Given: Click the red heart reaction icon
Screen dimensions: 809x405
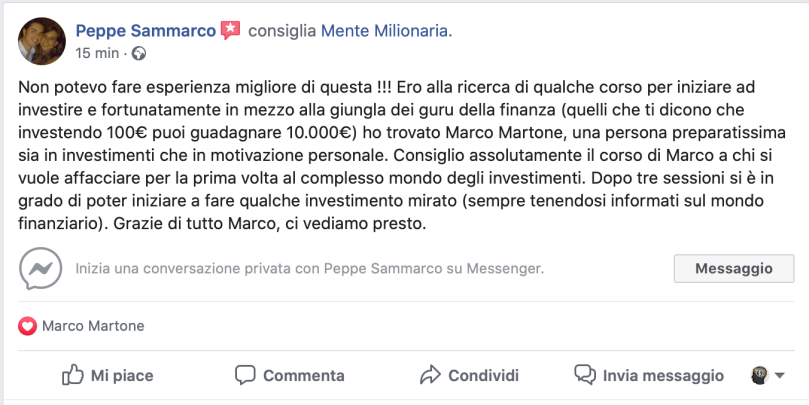Looking at the screenshot, I should click(x=26, y=326).
